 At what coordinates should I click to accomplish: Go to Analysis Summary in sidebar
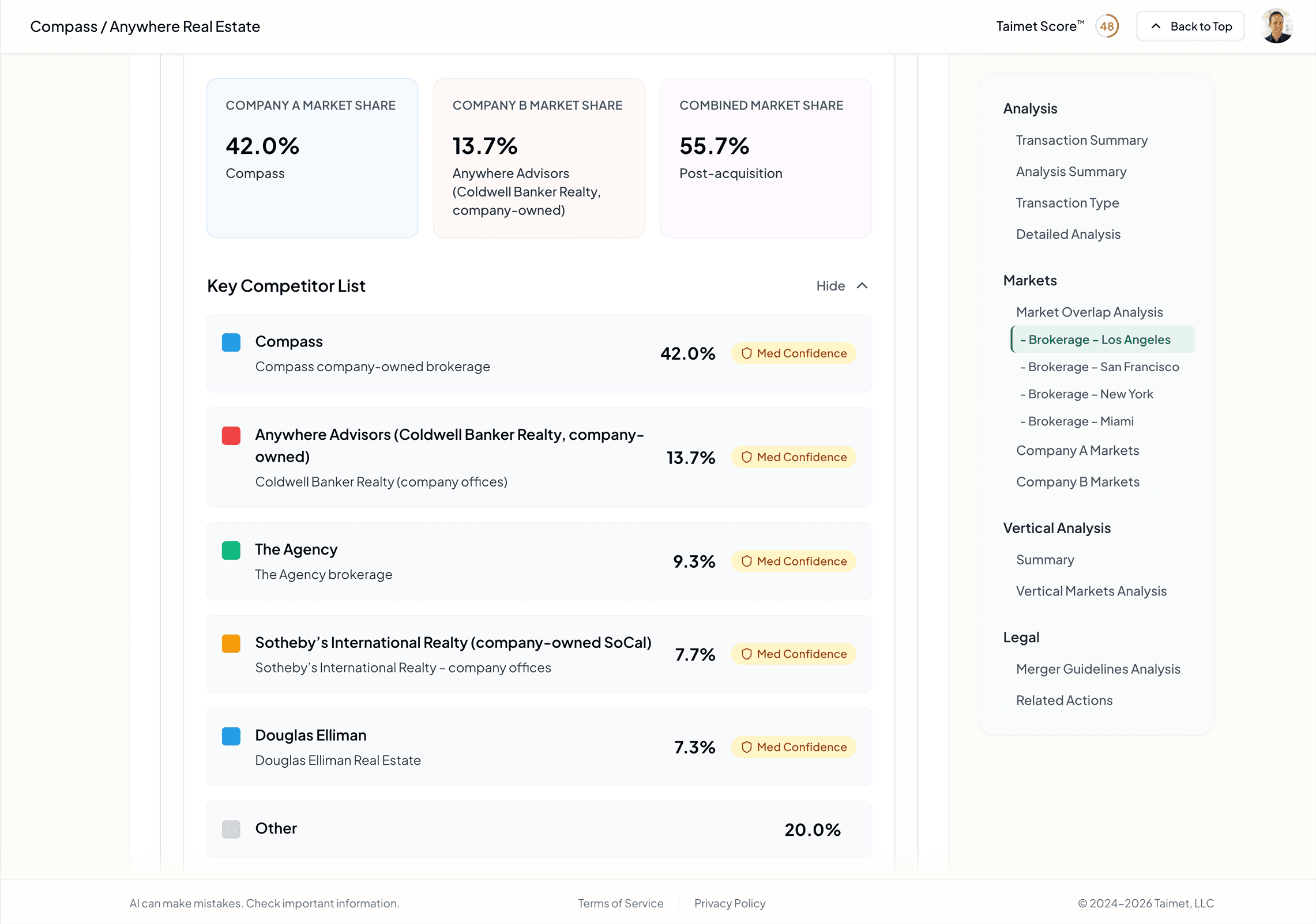(x=1071, y=172)
